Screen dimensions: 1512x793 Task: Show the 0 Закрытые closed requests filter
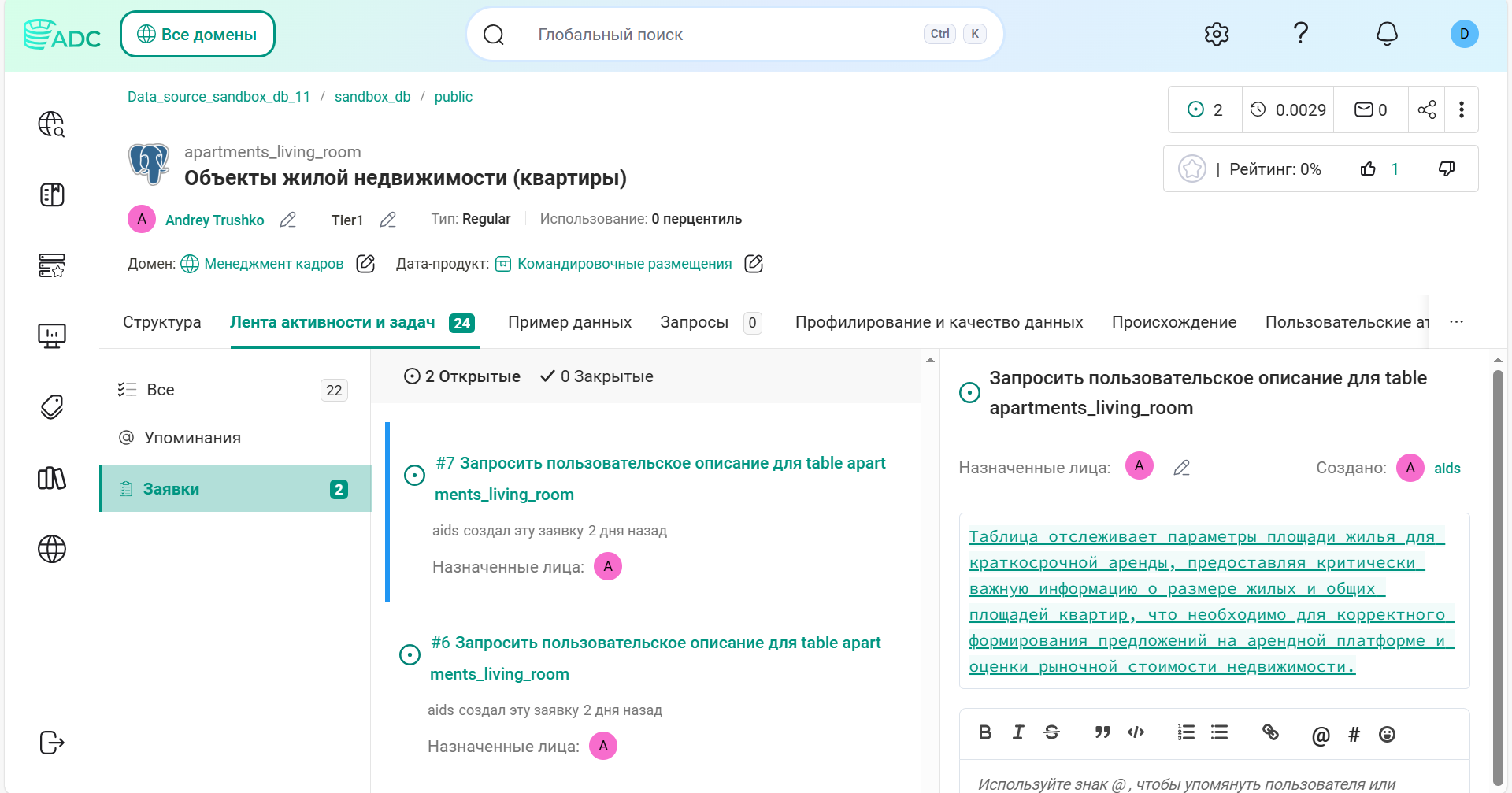tap(597, 376)
